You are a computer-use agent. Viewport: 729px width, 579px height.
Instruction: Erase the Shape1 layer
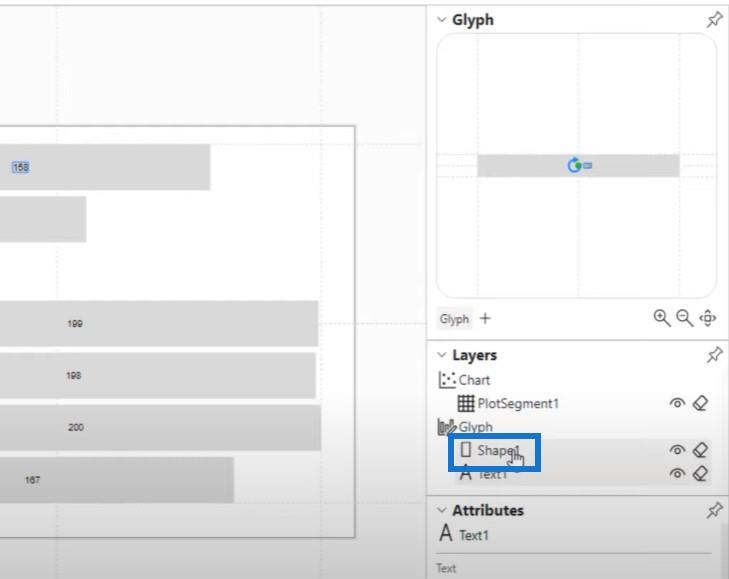[x=700, y=450]
